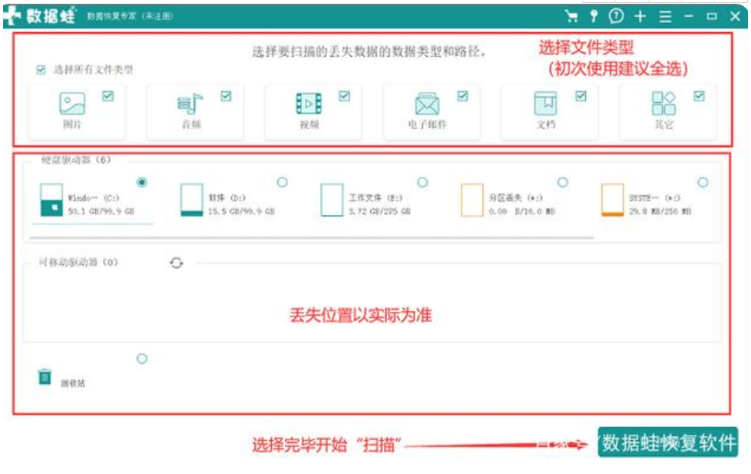Select the 分区丢失 partition radio button
The width and height of the screenshot is (751, 474).
[563, 182]
